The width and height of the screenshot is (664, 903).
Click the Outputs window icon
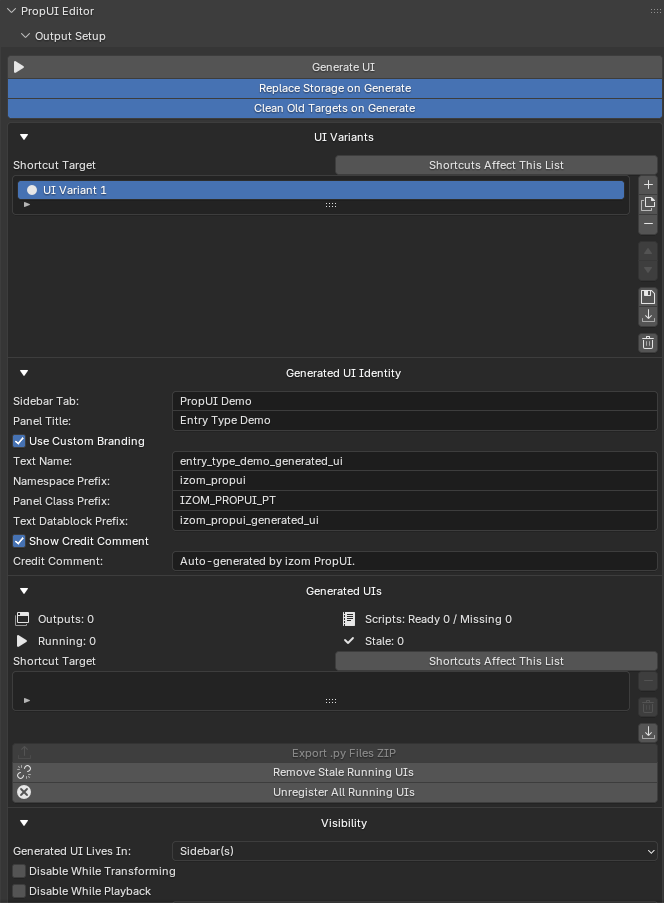[22, 619]
